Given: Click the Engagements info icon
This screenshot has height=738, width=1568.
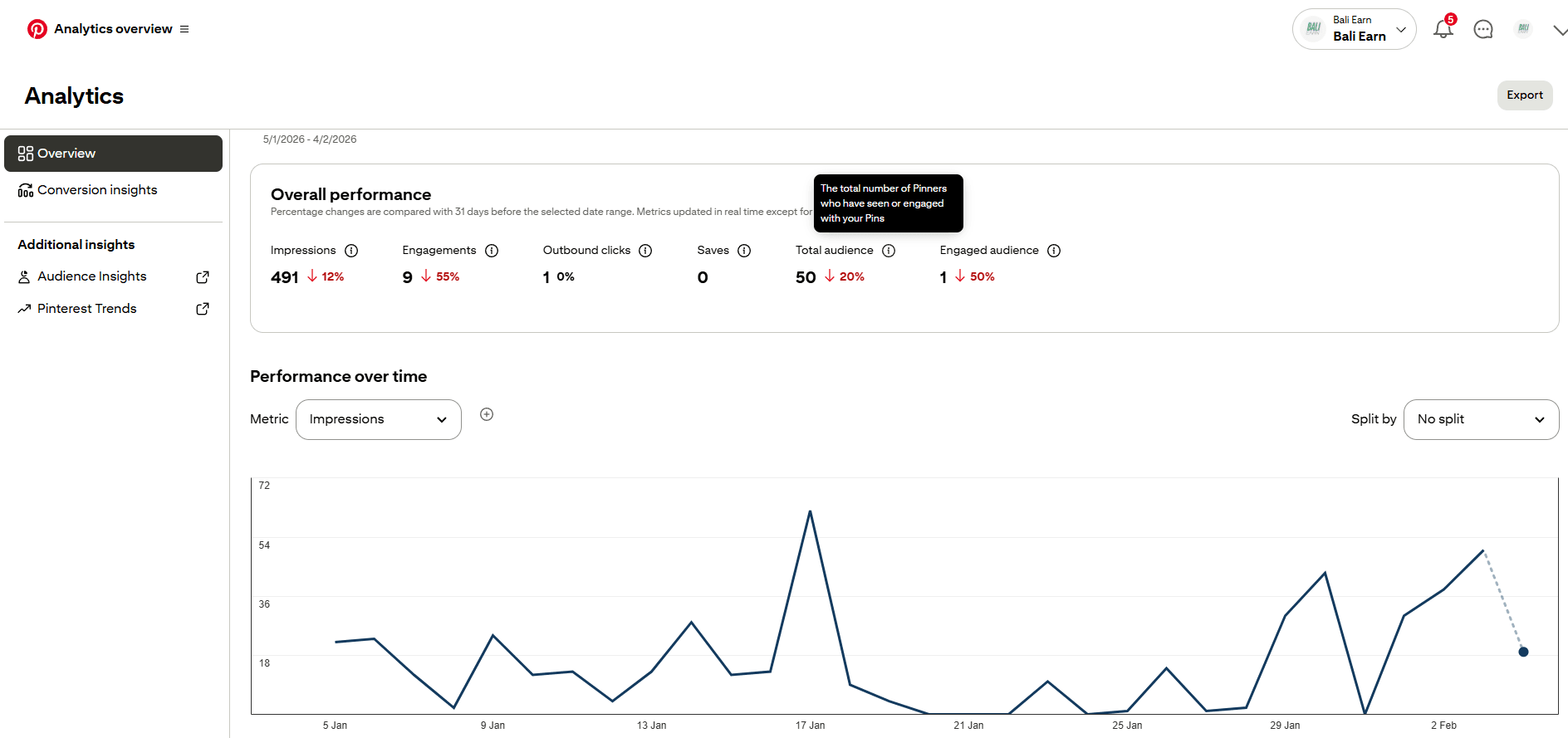Looking at the screenshot, I should 492,251.
